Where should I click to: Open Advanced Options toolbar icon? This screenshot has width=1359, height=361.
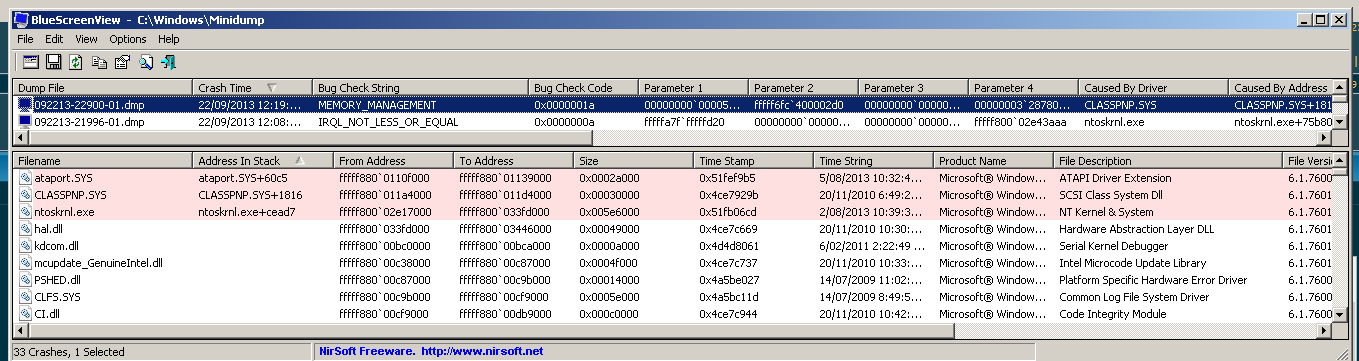tap(31, 62)
